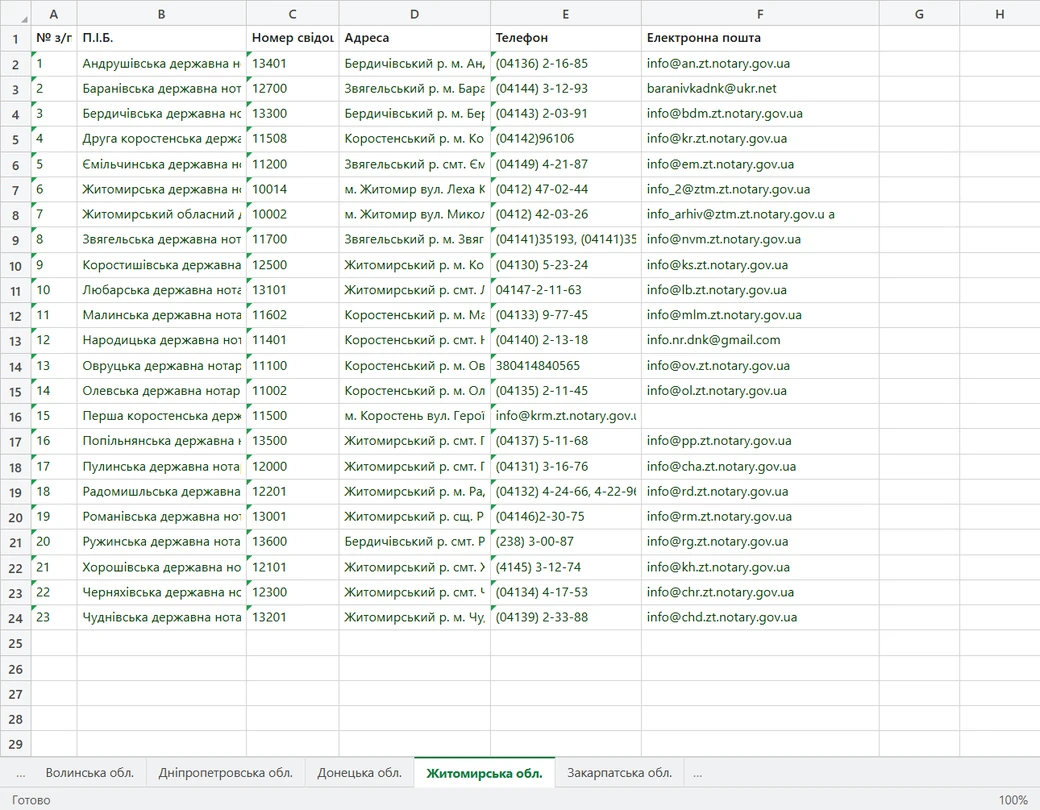Show earlier sheet tabs via left ellipsis
Screen dimensions: 1040x810
(x=21, y=773)
